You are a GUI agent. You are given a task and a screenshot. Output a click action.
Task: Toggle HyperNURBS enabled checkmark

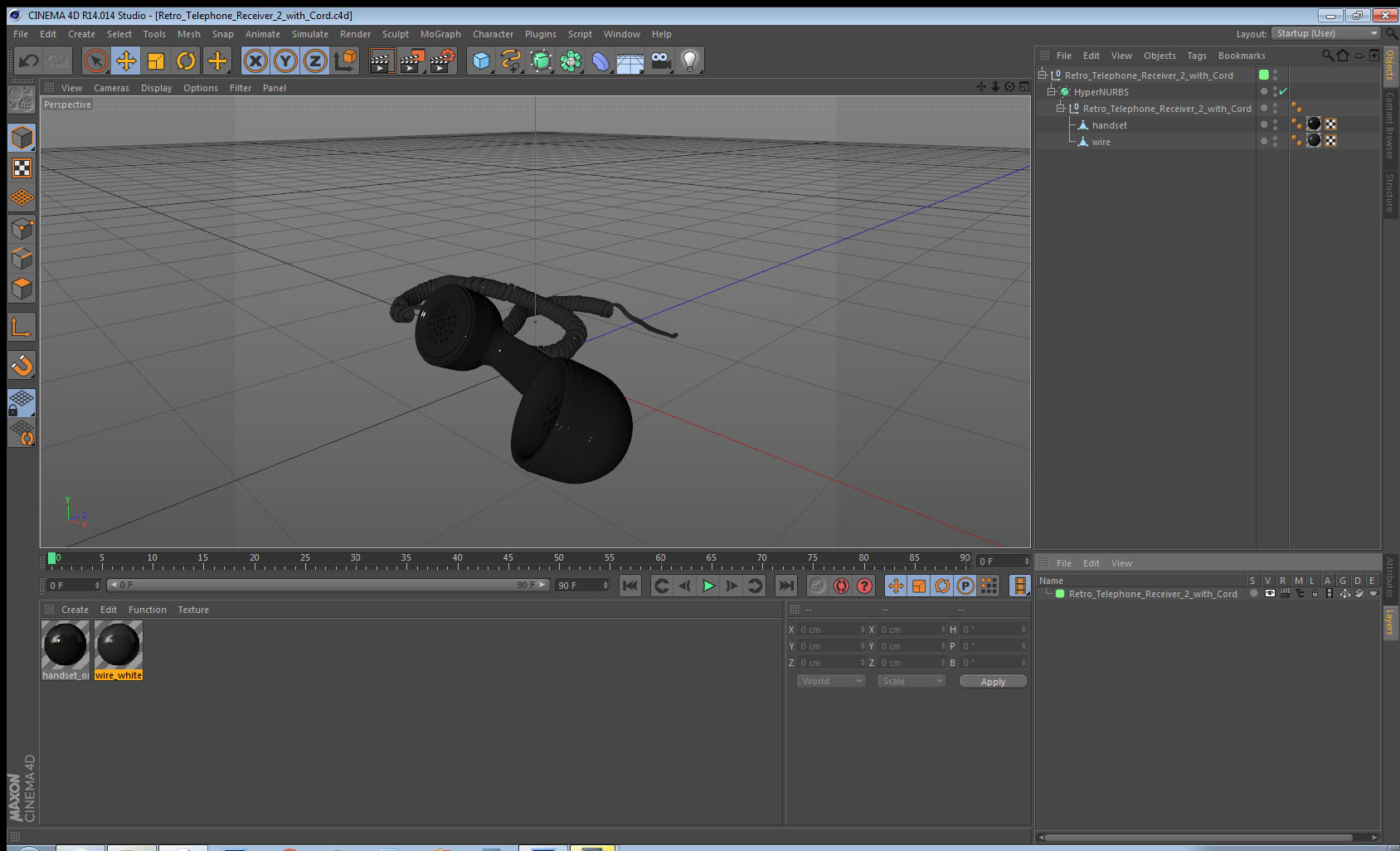coord(1283,92)
